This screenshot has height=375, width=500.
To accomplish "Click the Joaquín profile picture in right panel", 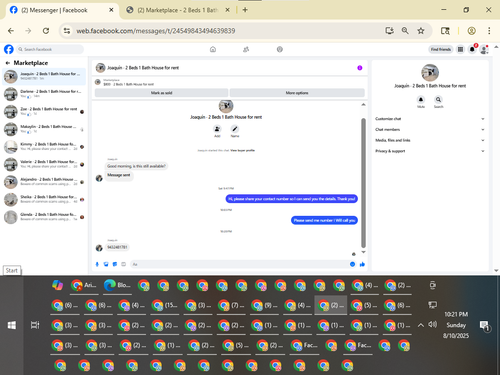I will pos(430,72).
